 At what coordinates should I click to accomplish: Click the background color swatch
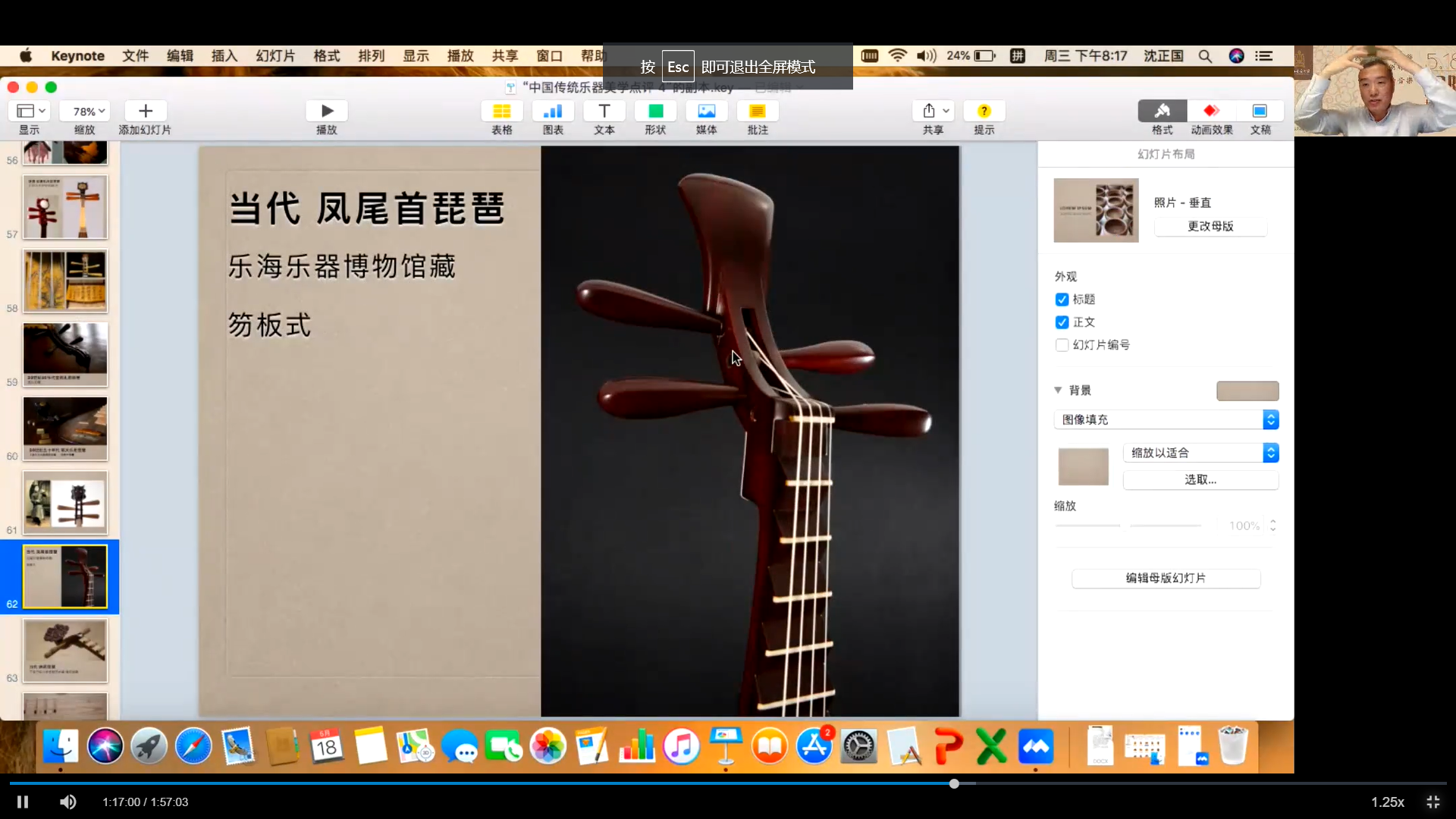point(1247,391)
